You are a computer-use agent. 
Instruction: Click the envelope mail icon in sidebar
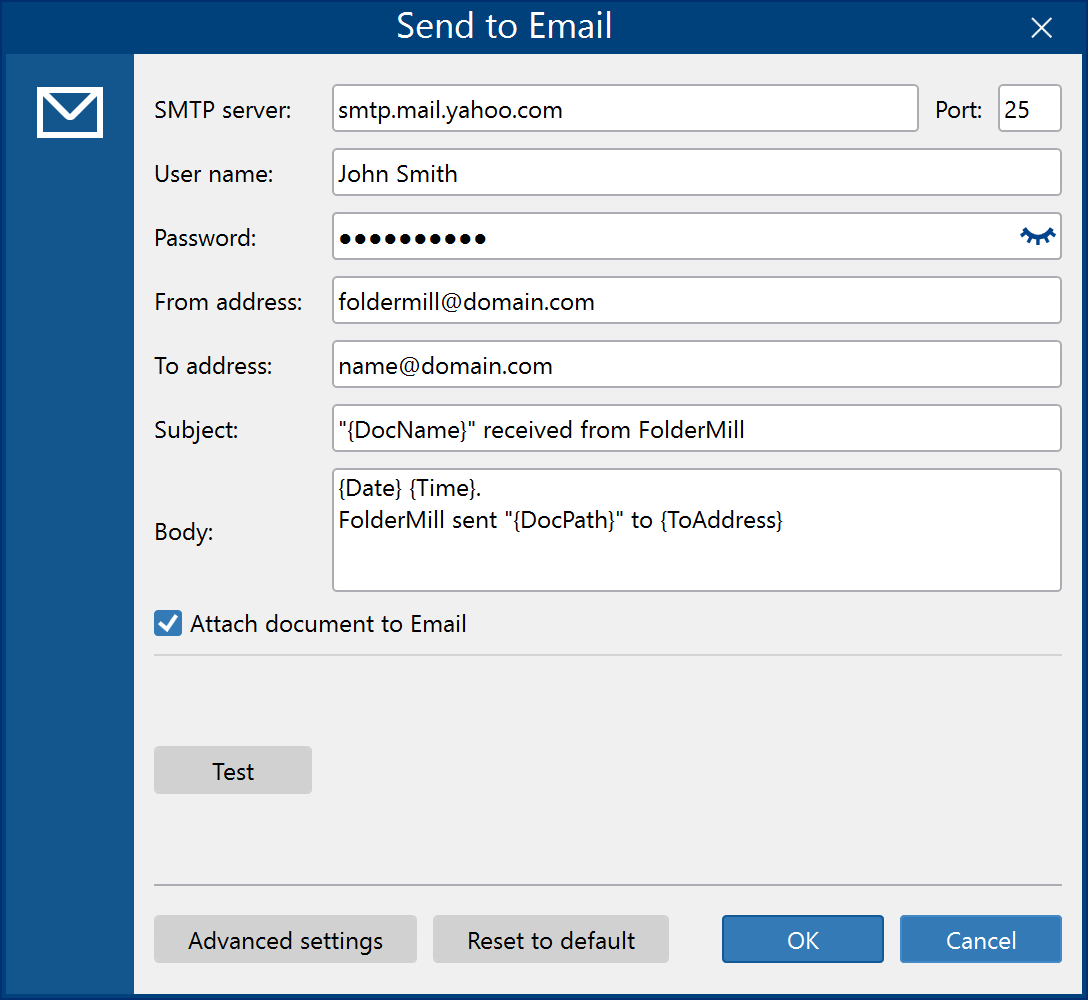pyautogui.click(x=69, y=112)
